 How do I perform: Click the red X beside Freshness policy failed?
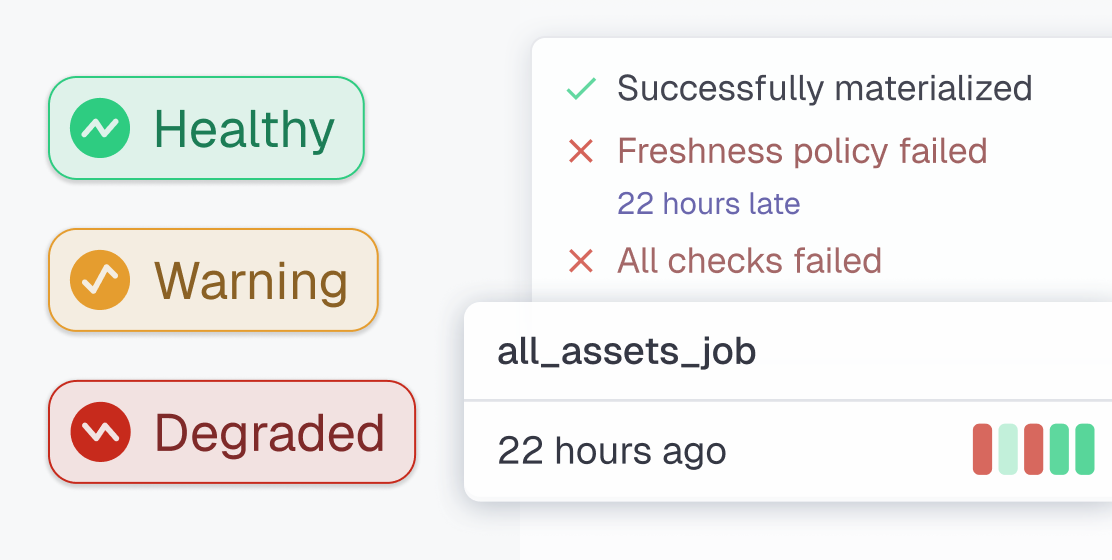[581, 152]
